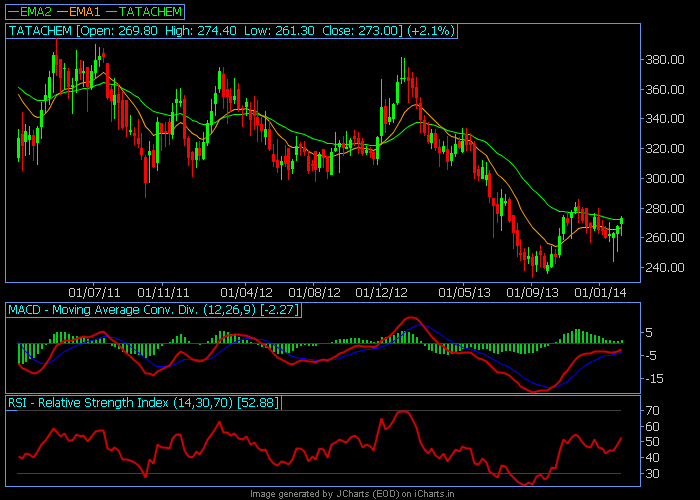Click the 260.00 price axis label
The height and width of the screenshot is (500, 700).
coord(665,238)
